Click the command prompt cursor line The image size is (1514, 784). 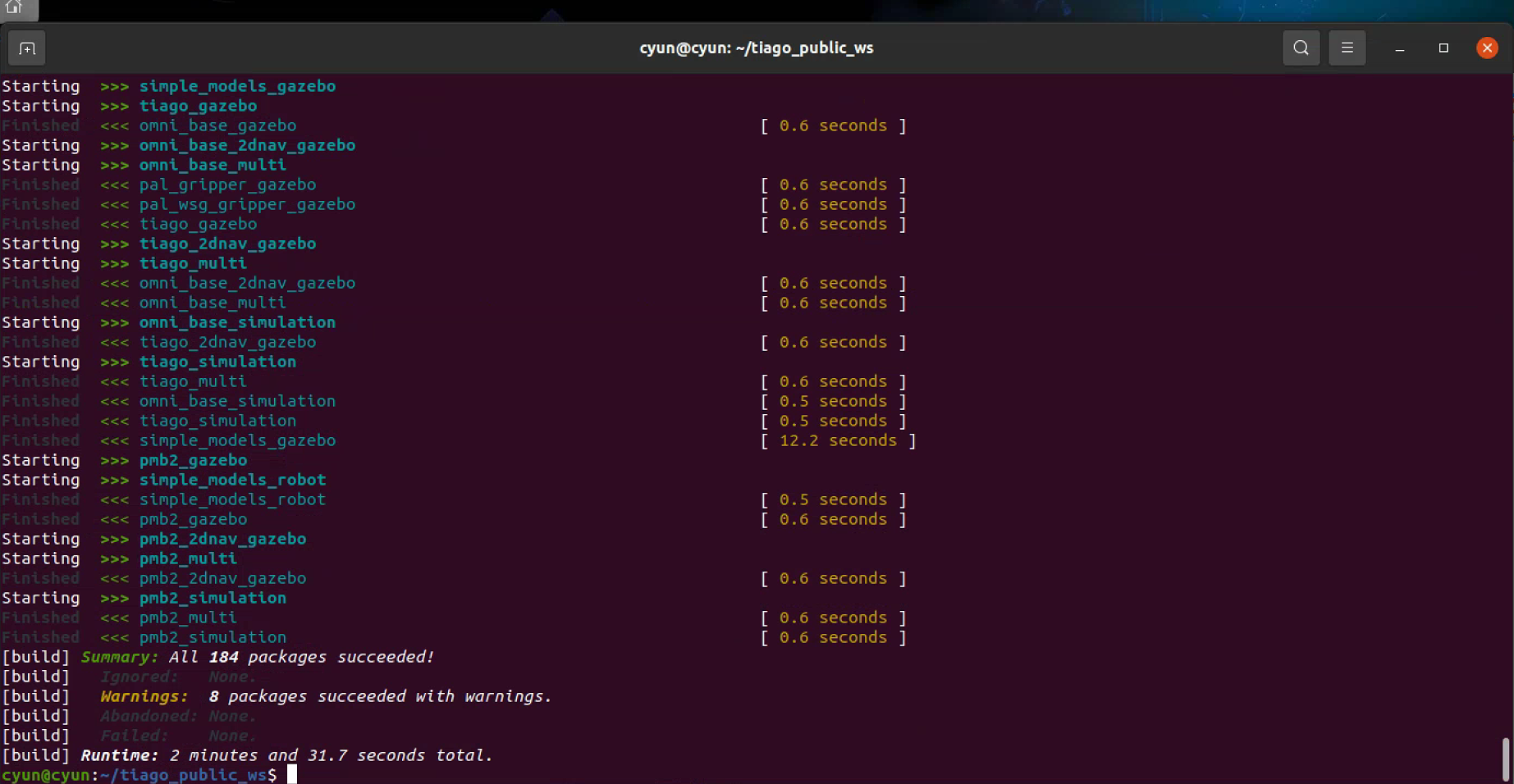[x=149, y=775]
